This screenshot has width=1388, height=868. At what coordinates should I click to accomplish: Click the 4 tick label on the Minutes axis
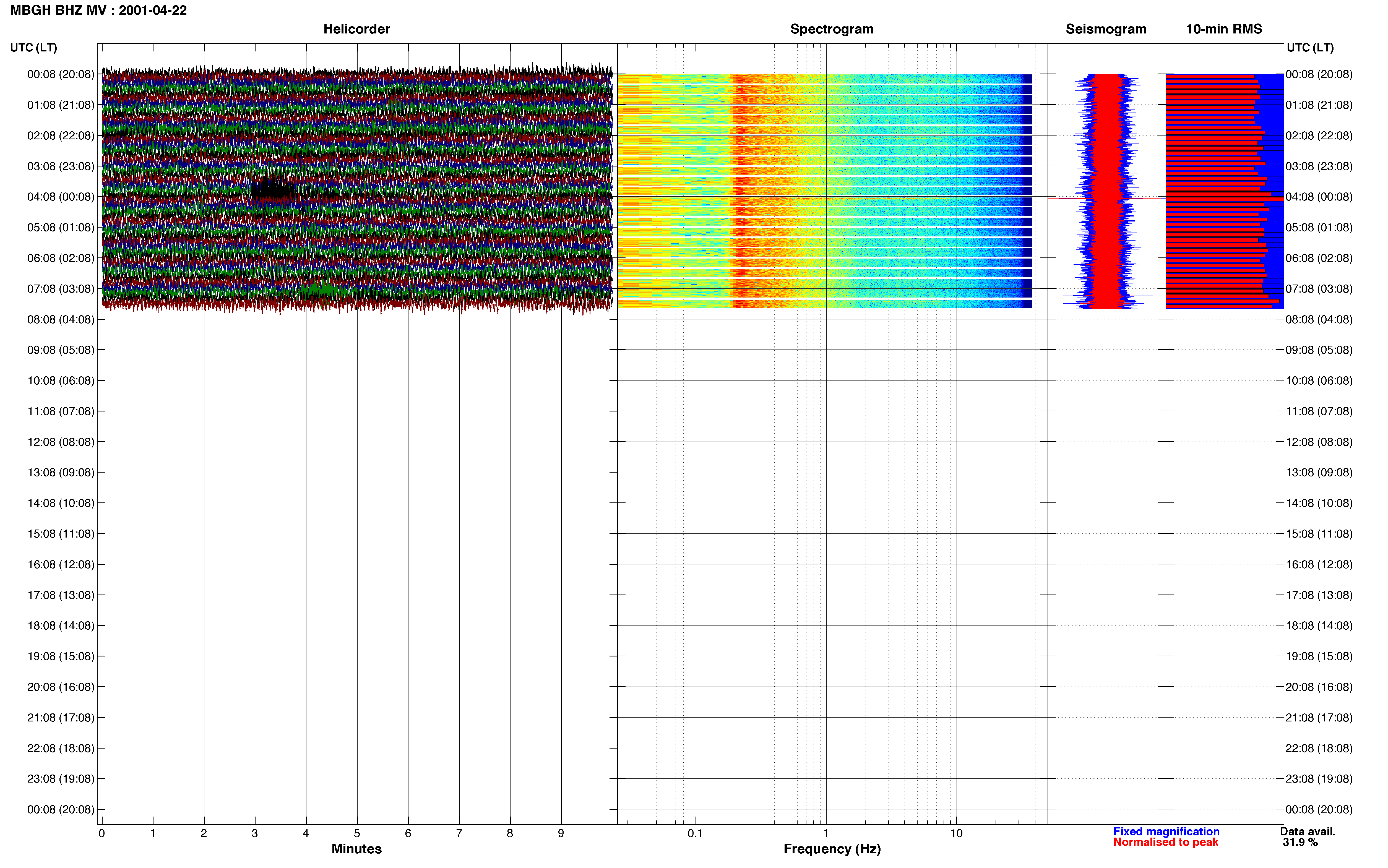tap(306, 833)
